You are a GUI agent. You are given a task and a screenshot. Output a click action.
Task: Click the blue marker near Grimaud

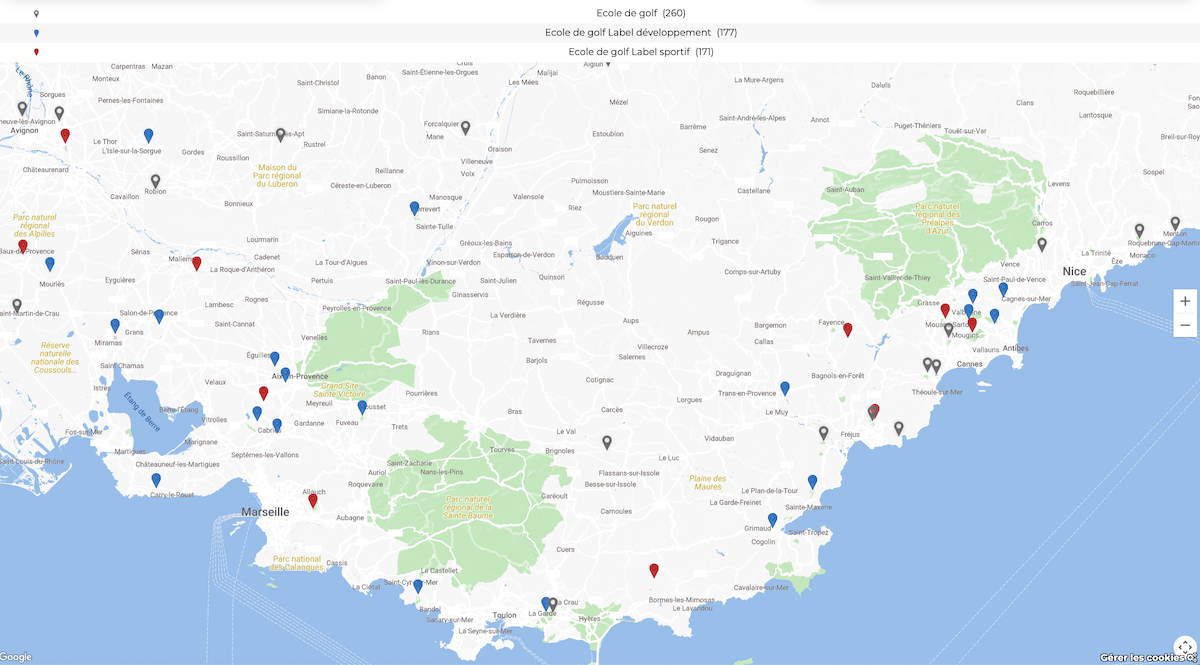(772, 519)
